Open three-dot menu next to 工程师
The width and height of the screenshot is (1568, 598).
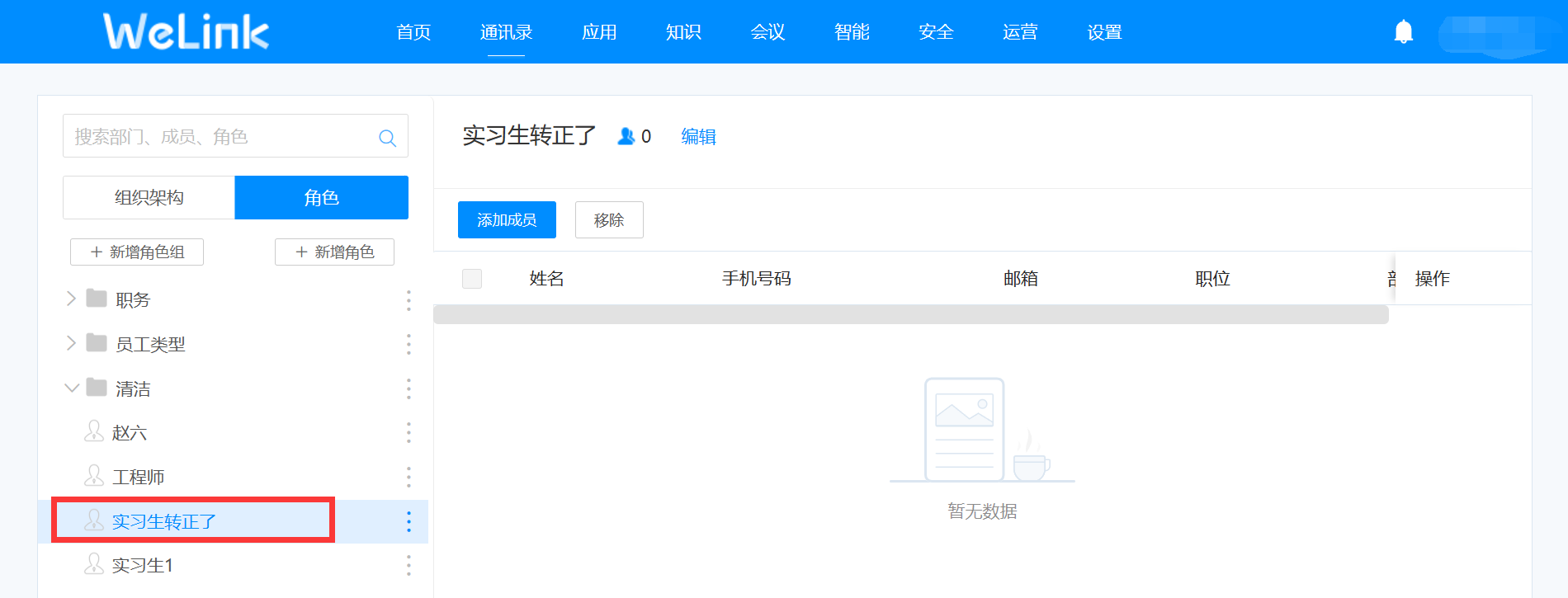point(409,477)
